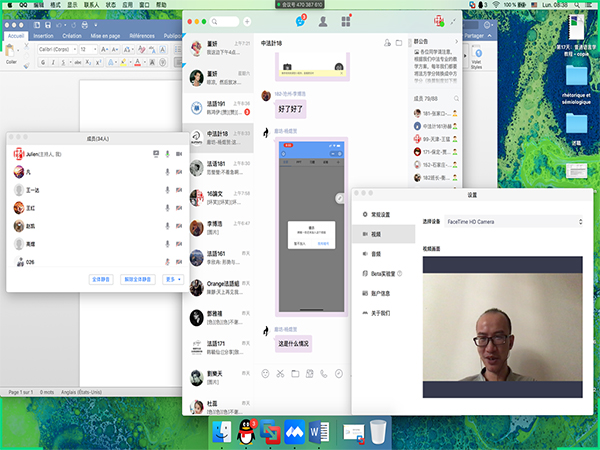Toggle Julien's camera in members window
This screenshot has width=600, height=450.
click(x=179, y=154)
